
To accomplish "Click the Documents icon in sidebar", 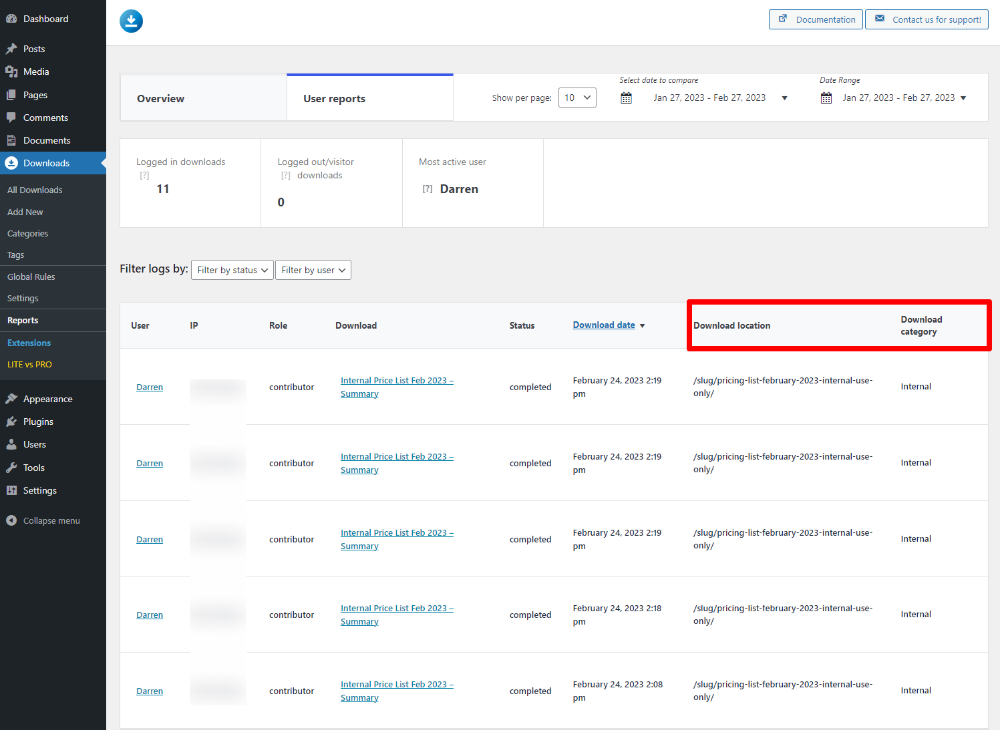I will pos(11,140).
